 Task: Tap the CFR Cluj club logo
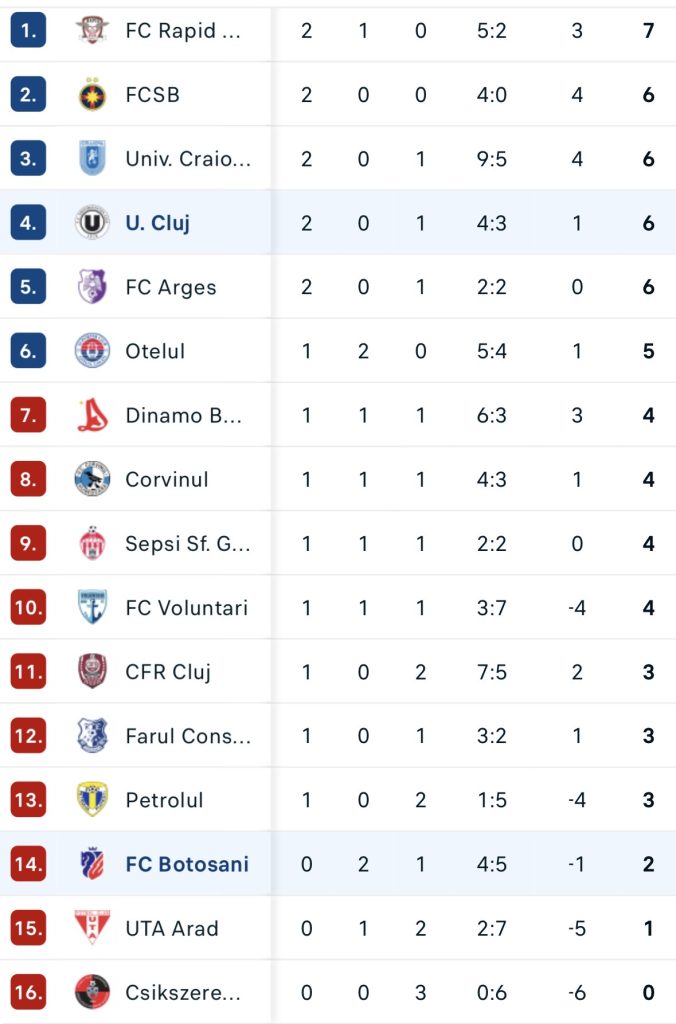(92, 671)
